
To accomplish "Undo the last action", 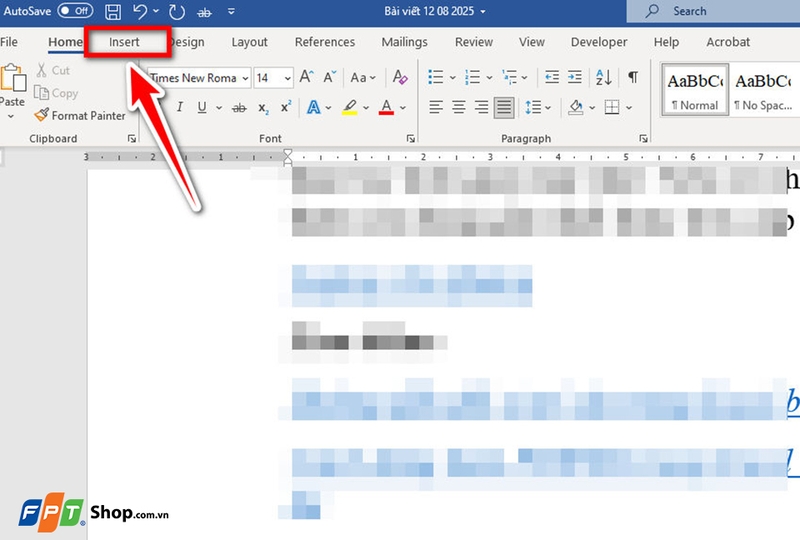I will (x=140, y=11).
